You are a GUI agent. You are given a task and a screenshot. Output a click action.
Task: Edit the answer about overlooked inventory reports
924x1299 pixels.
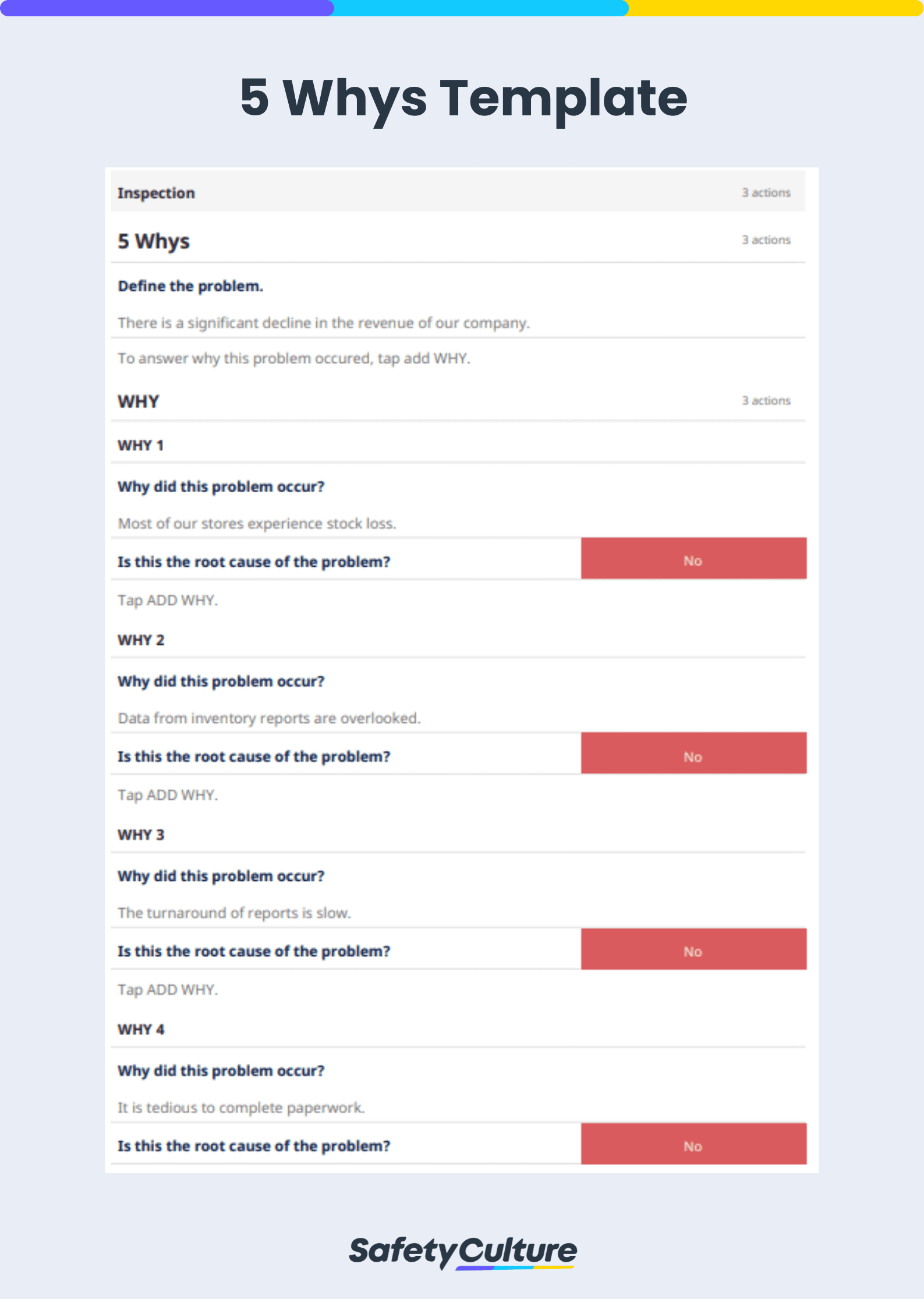point(269,718)
